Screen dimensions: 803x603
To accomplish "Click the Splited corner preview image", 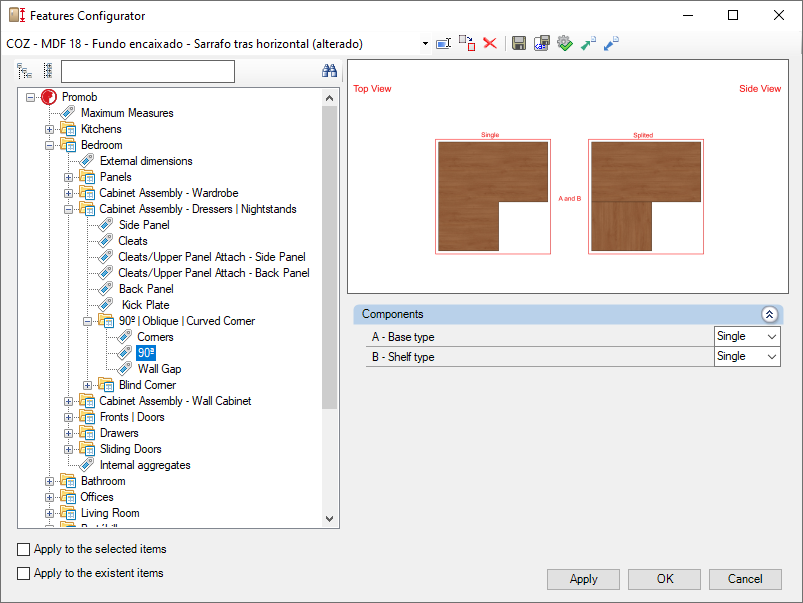I will tap(646, 196).
